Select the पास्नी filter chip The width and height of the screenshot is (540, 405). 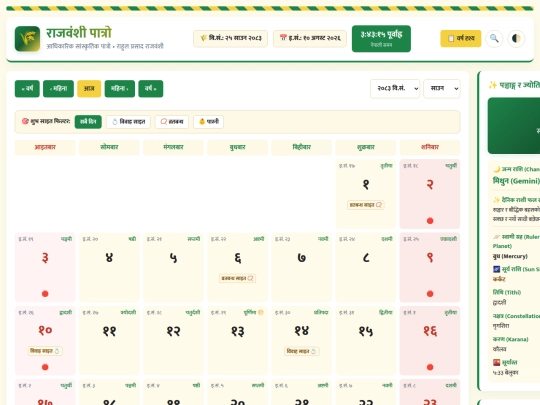[x=209, y=122]
